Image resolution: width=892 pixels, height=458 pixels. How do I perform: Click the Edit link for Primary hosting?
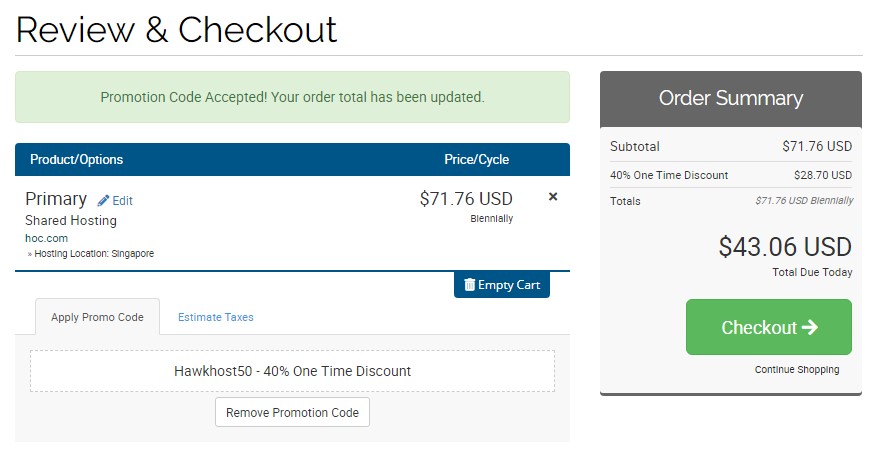pos(122,201)
